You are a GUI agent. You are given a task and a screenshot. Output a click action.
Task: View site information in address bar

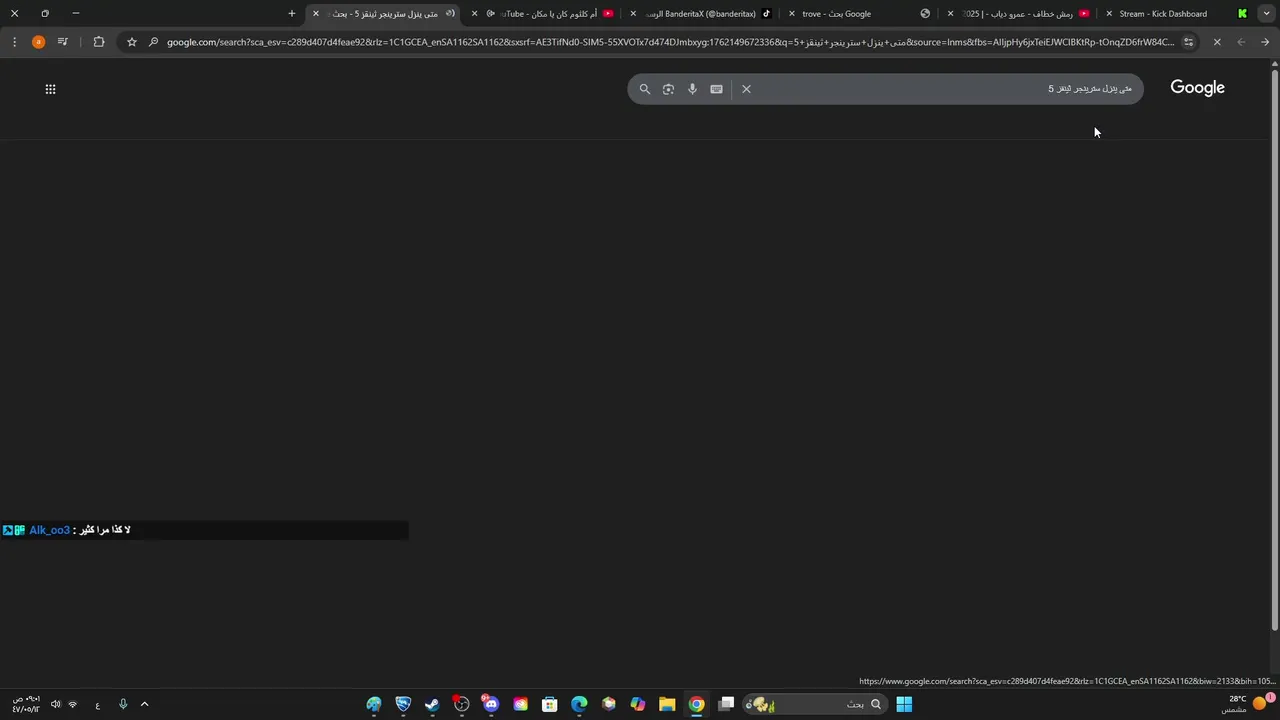coord(1188,42)
